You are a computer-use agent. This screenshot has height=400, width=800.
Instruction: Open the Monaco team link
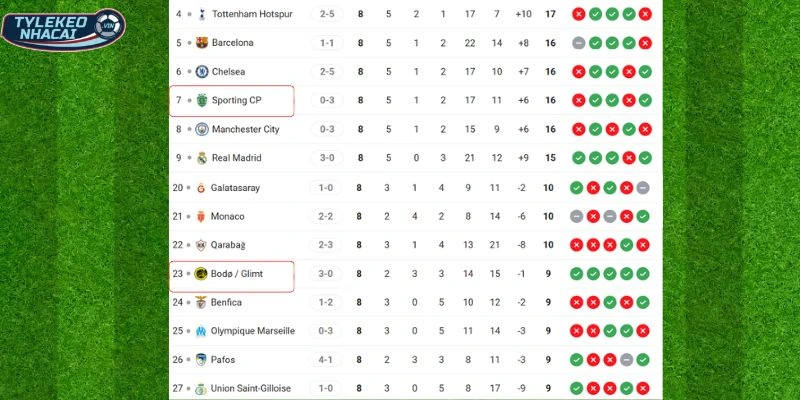pos(228,216)
